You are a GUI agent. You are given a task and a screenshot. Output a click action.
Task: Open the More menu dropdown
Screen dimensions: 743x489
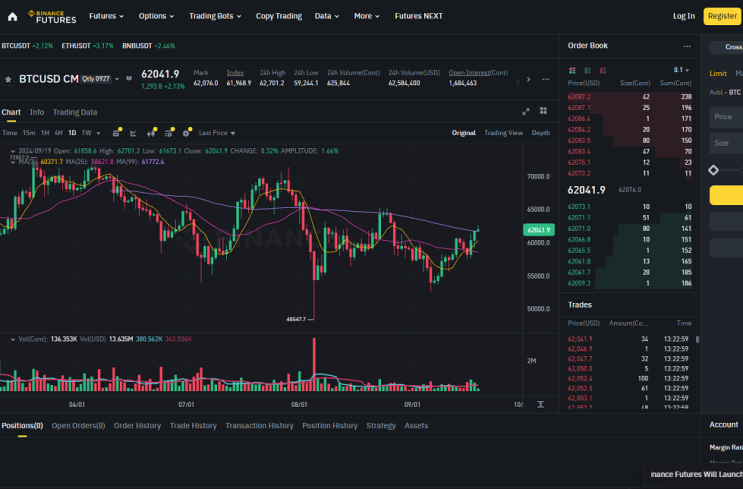pos(367,16)
